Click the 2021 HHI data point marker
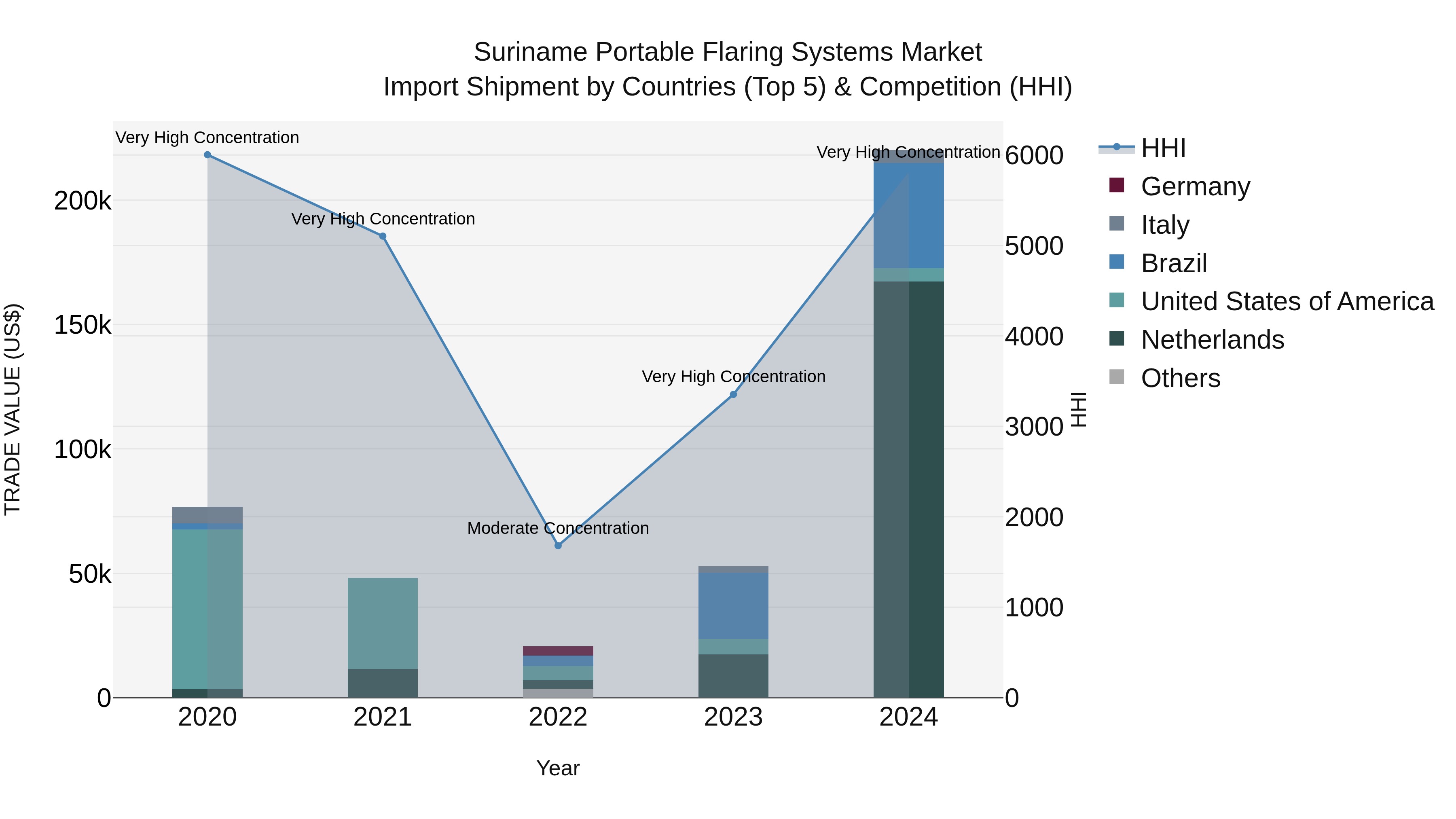The height and width of the screenshot is (819, 1456). (x=383, y=236)
